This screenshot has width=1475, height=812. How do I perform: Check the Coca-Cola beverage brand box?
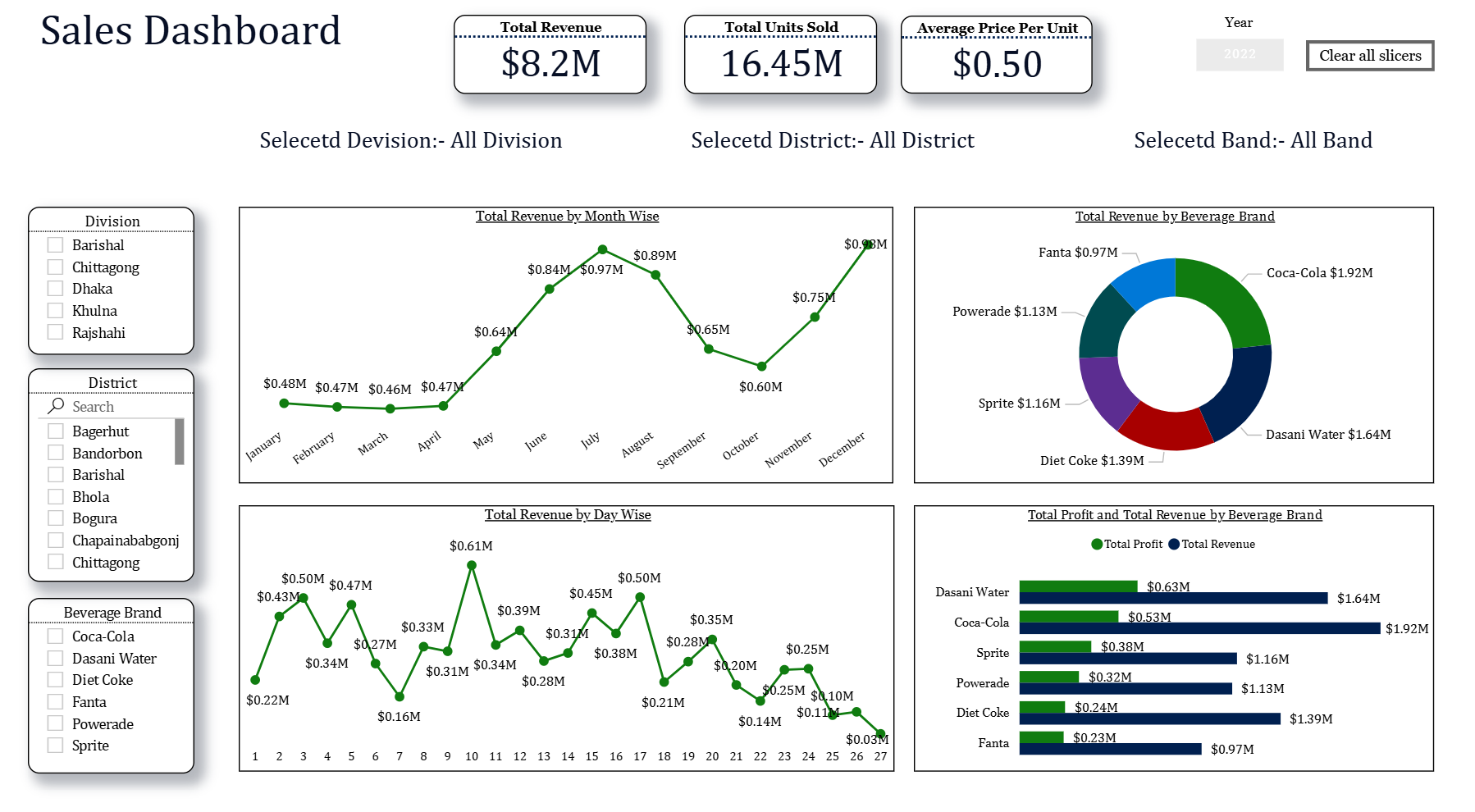point(56,636)
